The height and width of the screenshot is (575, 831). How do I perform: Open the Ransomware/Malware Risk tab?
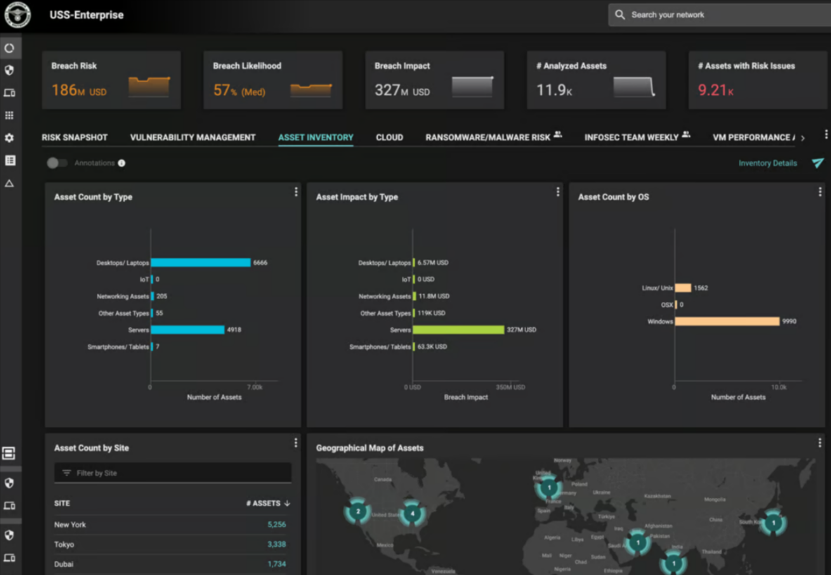488,137
